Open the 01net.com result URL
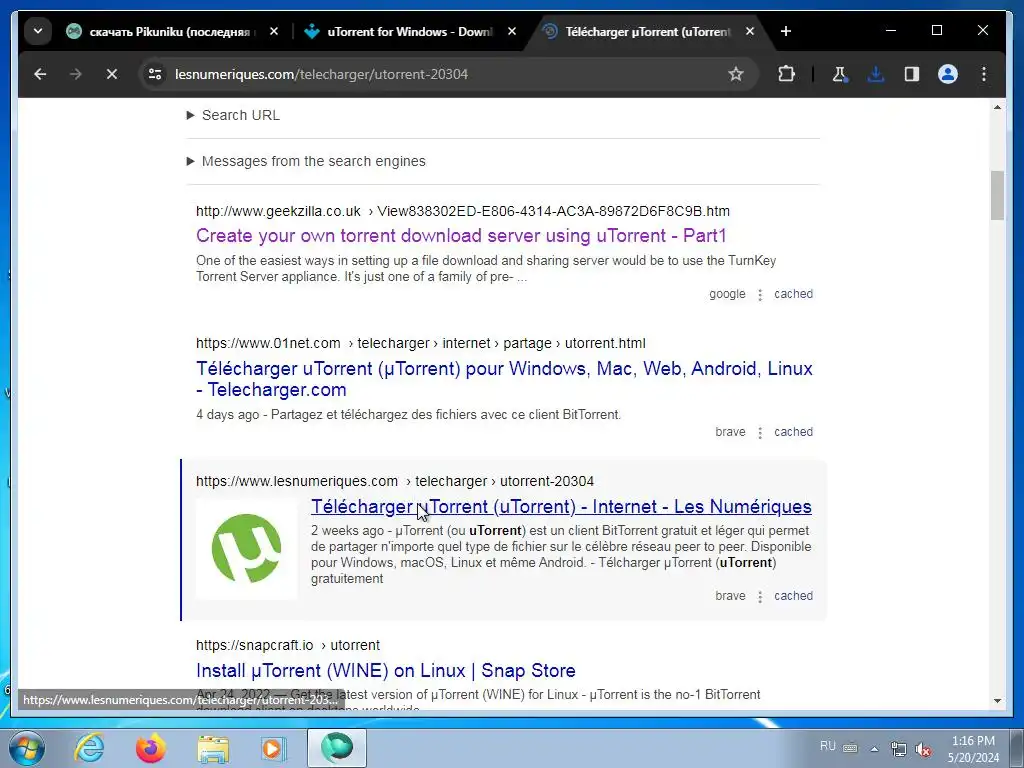Viewport: 1024px width, 768px height. click(421, 344)
